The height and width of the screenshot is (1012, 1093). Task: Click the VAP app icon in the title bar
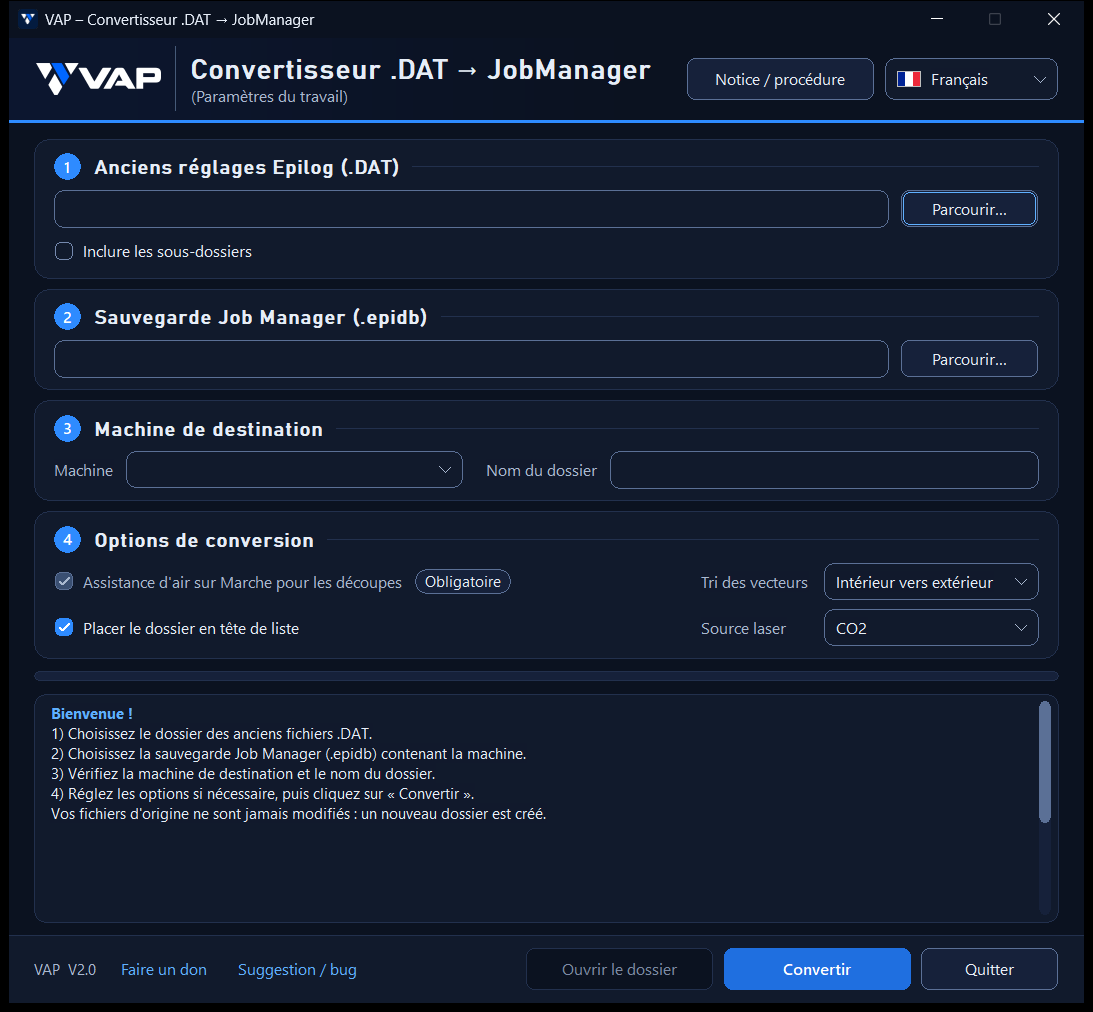(x=28, y=19)
